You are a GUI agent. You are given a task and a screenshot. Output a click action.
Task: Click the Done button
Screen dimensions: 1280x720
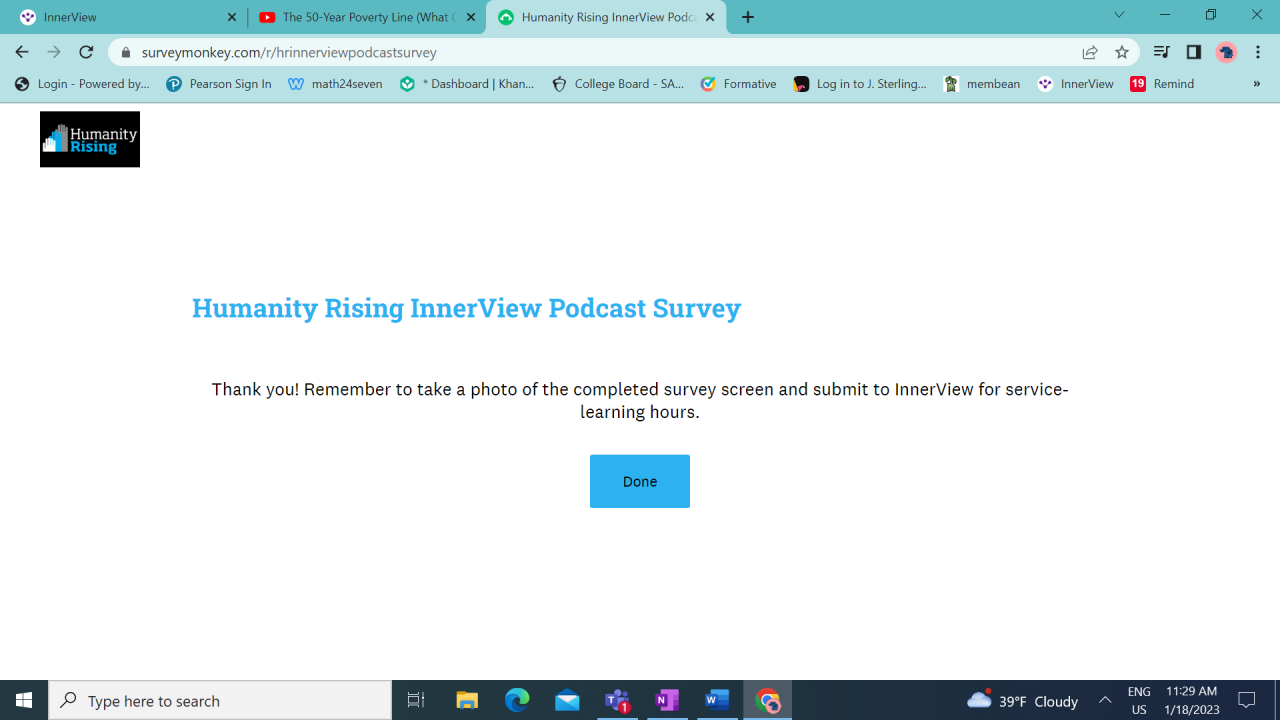[x=640, y=481]
